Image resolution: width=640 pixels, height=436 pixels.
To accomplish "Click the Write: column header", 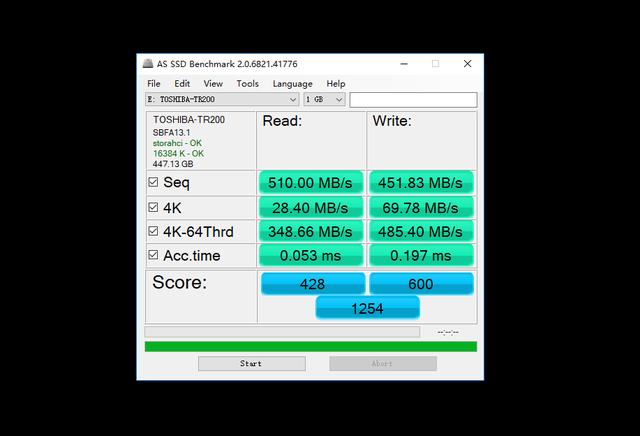I will click(392, 121).
